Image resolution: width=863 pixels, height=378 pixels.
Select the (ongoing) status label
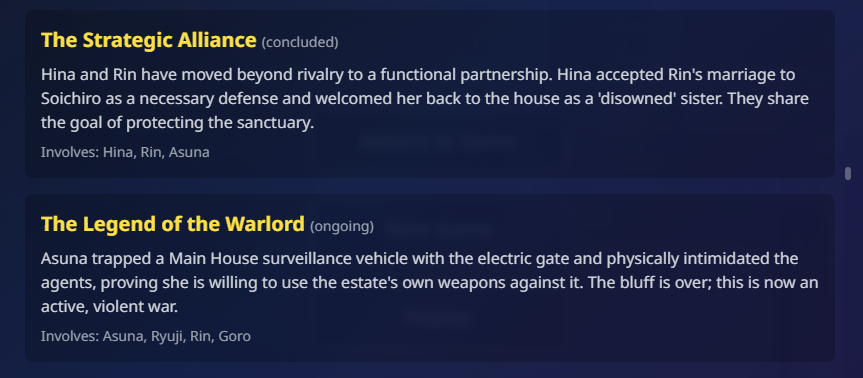point(342,226)
